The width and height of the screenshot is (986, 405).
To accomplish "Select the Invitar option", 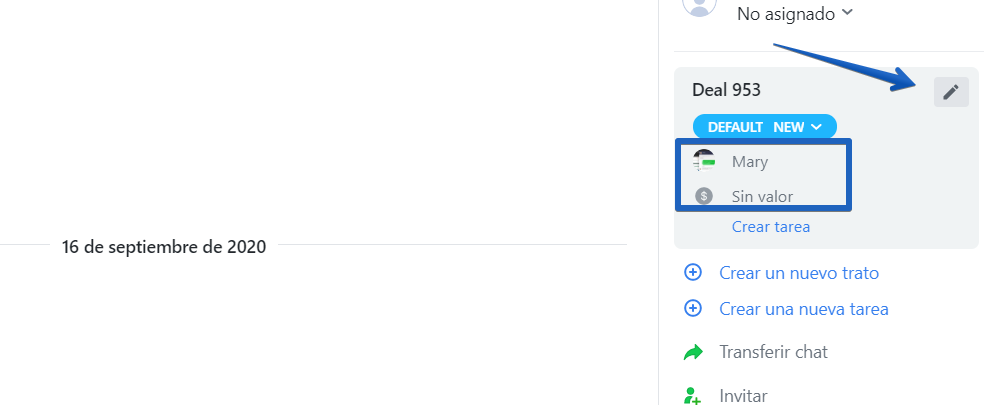I will pyautogui.click(x=743, y=396).
